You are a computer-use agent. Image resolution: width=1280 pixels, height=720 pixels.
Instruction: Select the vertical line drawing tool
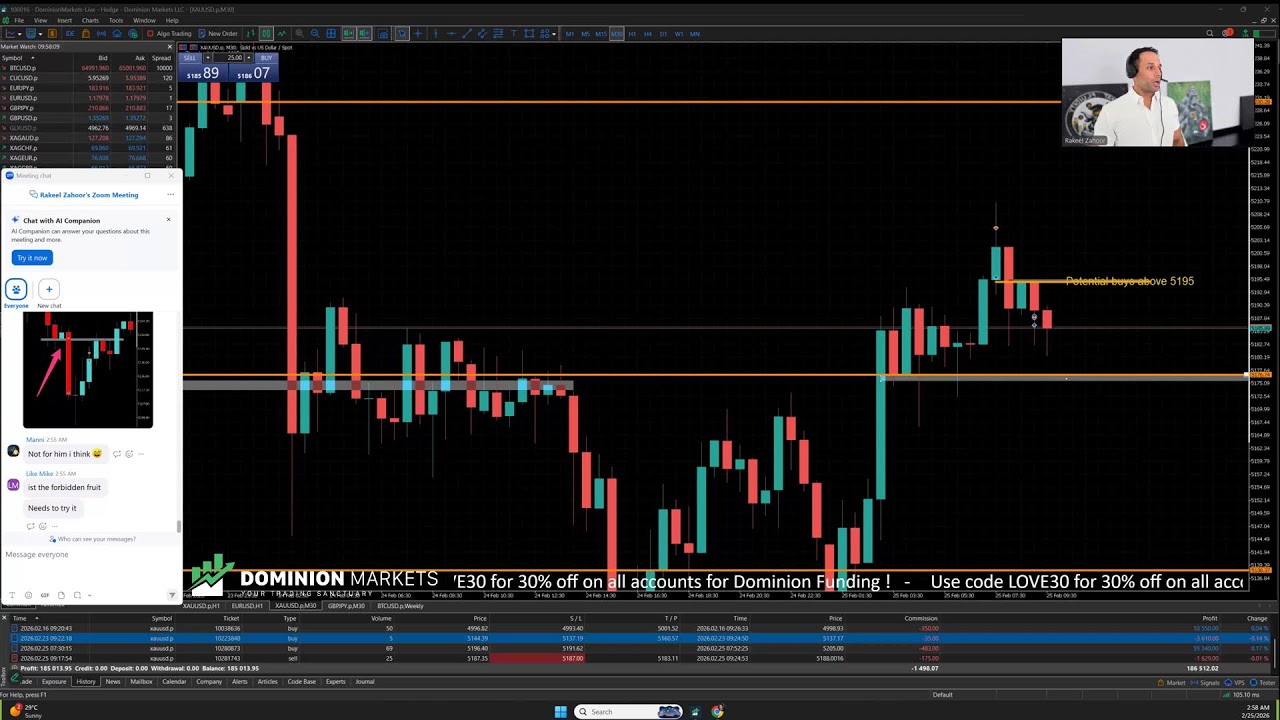435,33
